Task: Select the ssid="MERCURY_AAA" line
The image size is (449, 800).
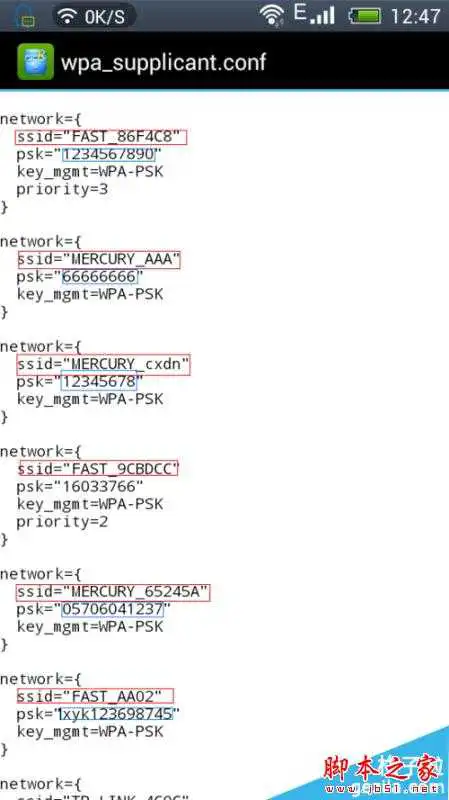Action: [x=99, y=260]
